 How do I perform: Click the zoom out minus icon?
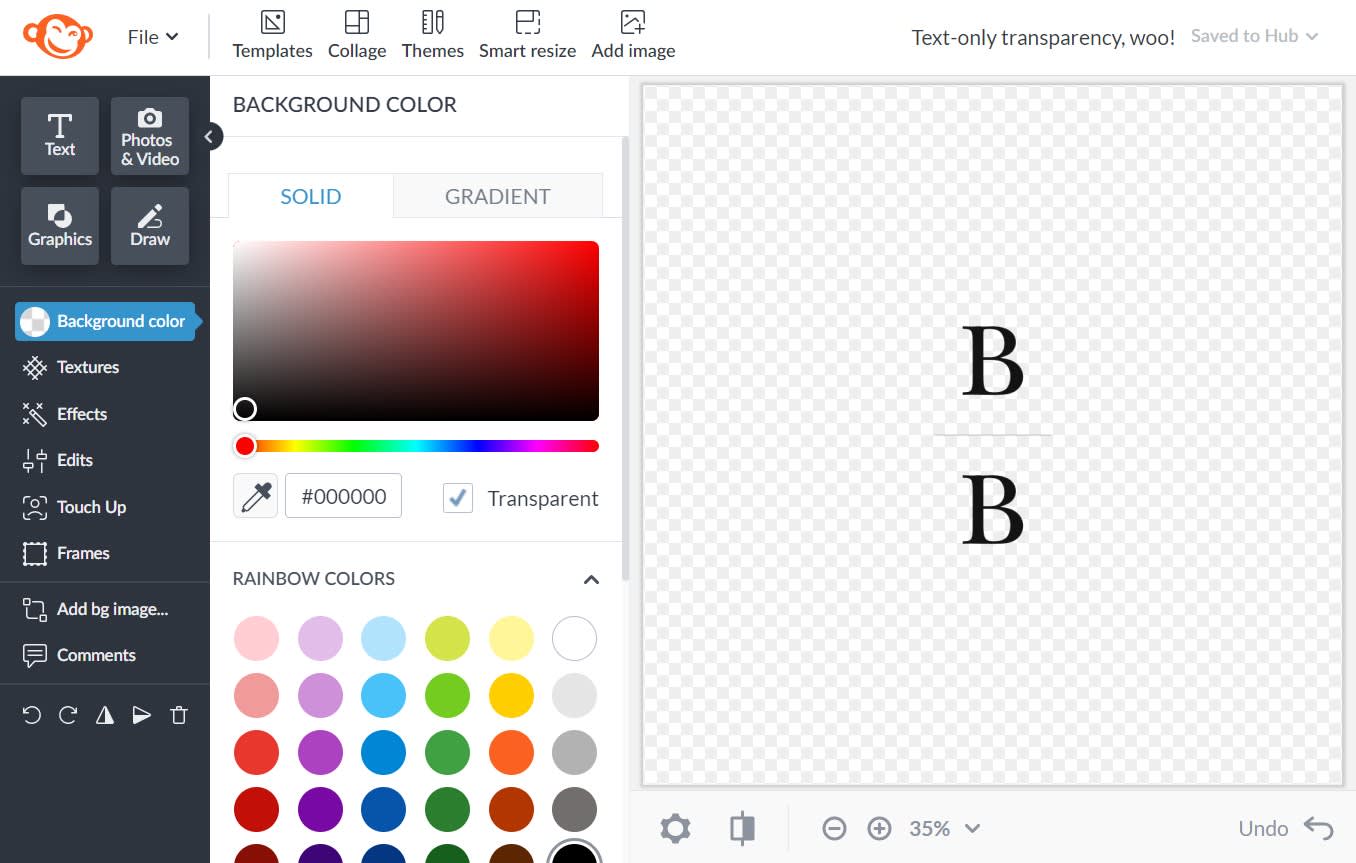point(834,828)
